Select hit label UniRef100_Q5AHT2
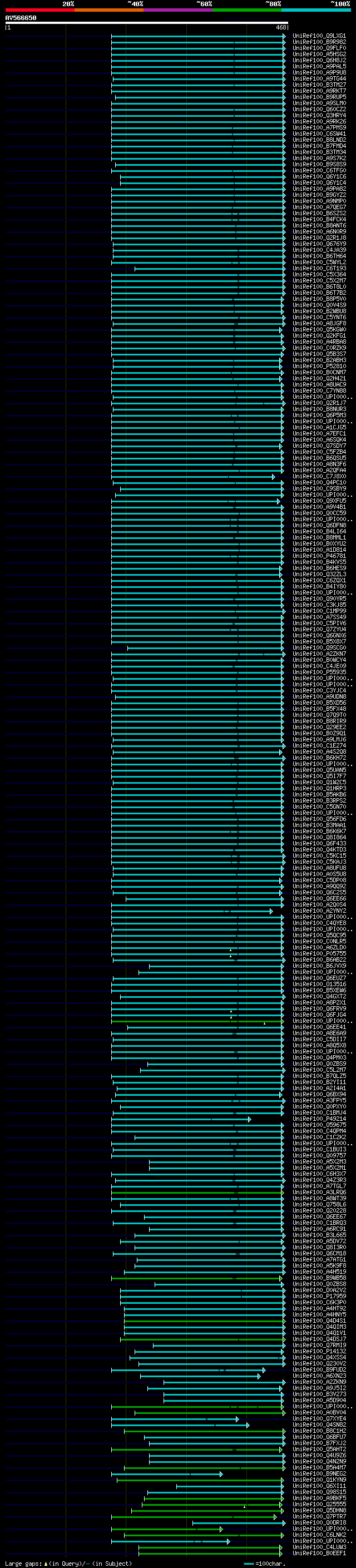 [x=319, y=1449]
